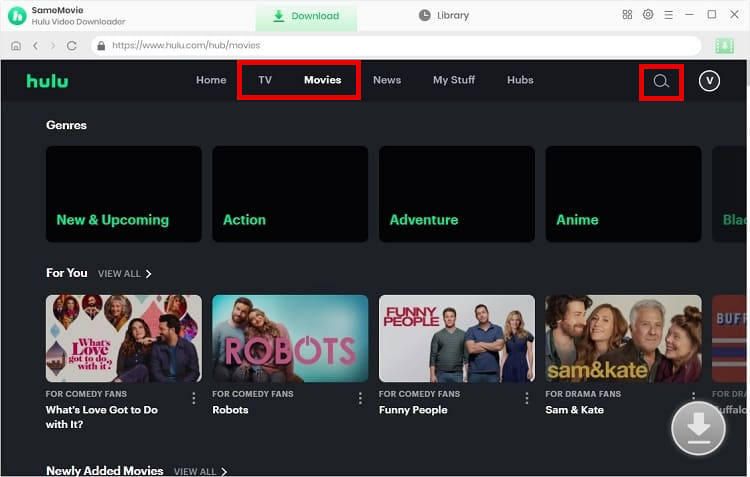Minimize the SameMovie window
Image resolution: width=750 pixels, height=477 pixels.
click(x=689, y=15)
